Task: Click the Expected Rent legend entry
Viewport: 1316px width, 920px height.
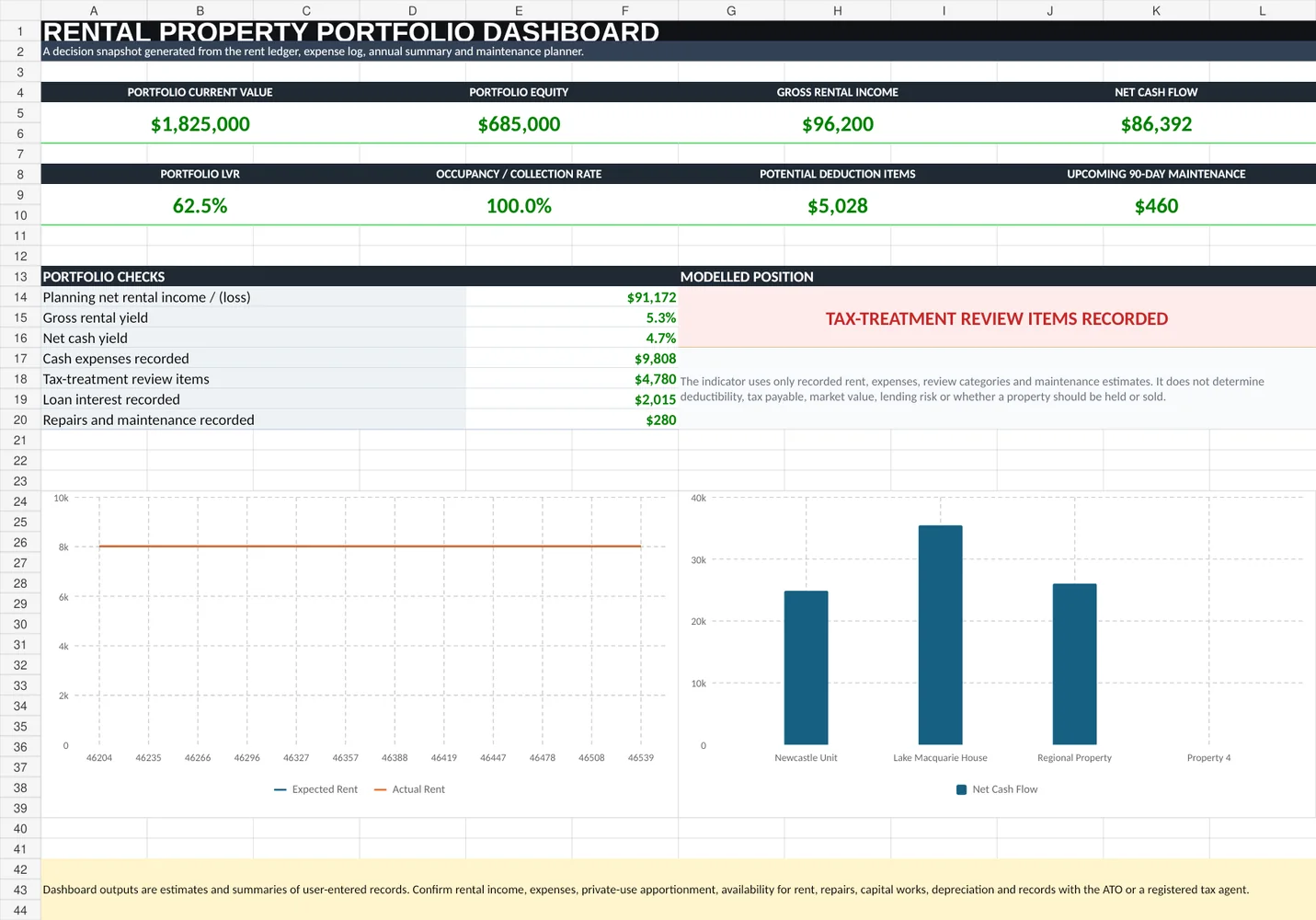Action: point(315,789)
